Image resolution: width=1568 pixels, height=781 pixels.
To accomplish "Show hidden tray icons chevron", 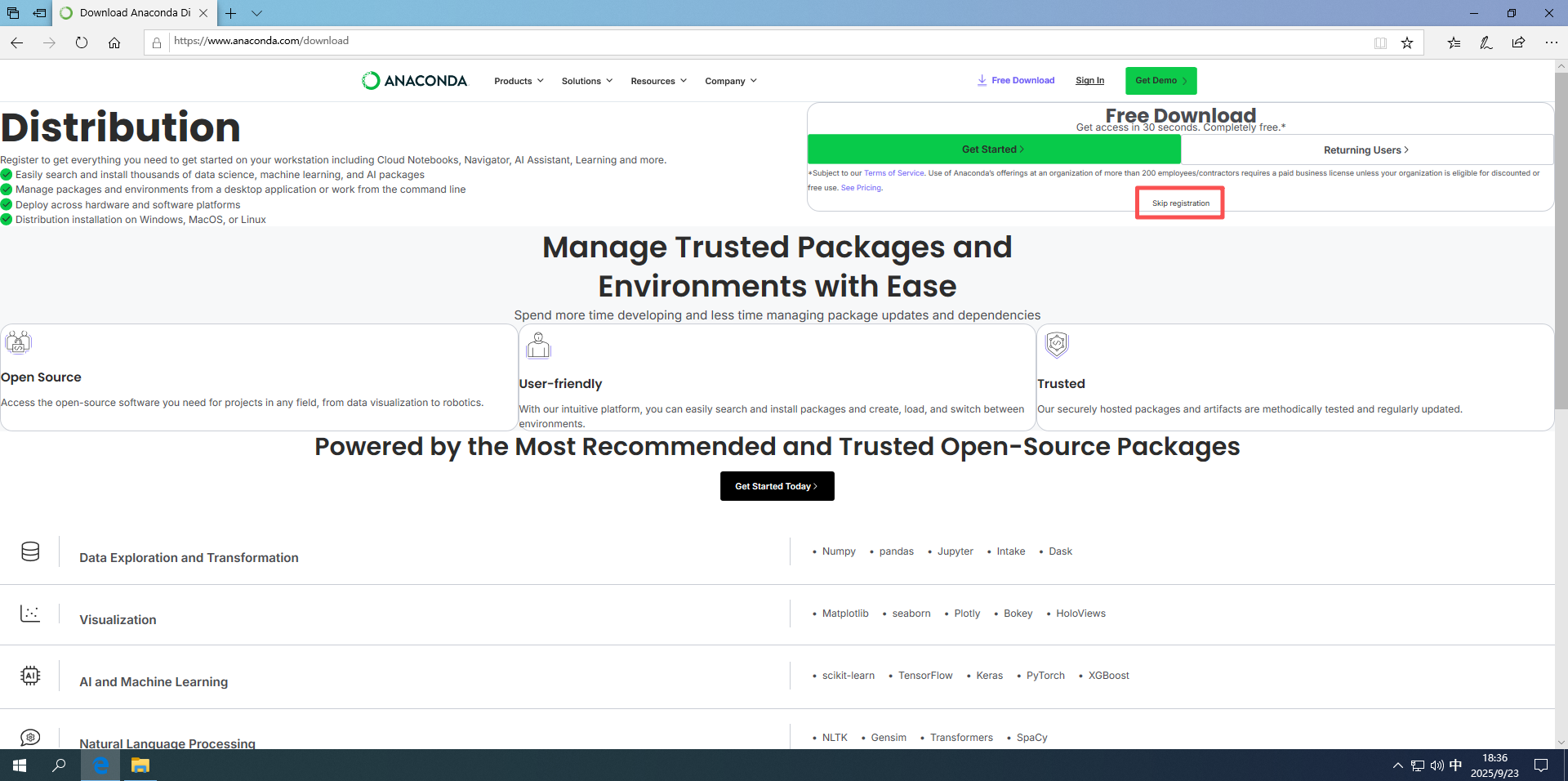I will coord(1397,765).
